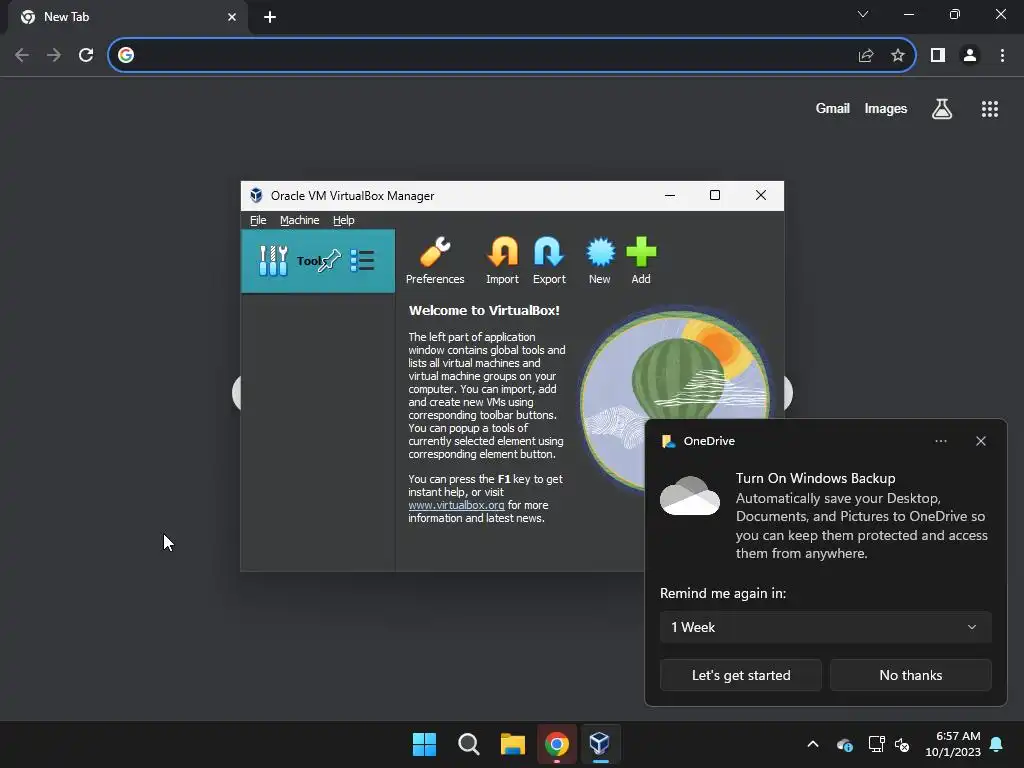
Task: Close the OneDrive notification
Action: pyautogui.click(x=980, y=441)
